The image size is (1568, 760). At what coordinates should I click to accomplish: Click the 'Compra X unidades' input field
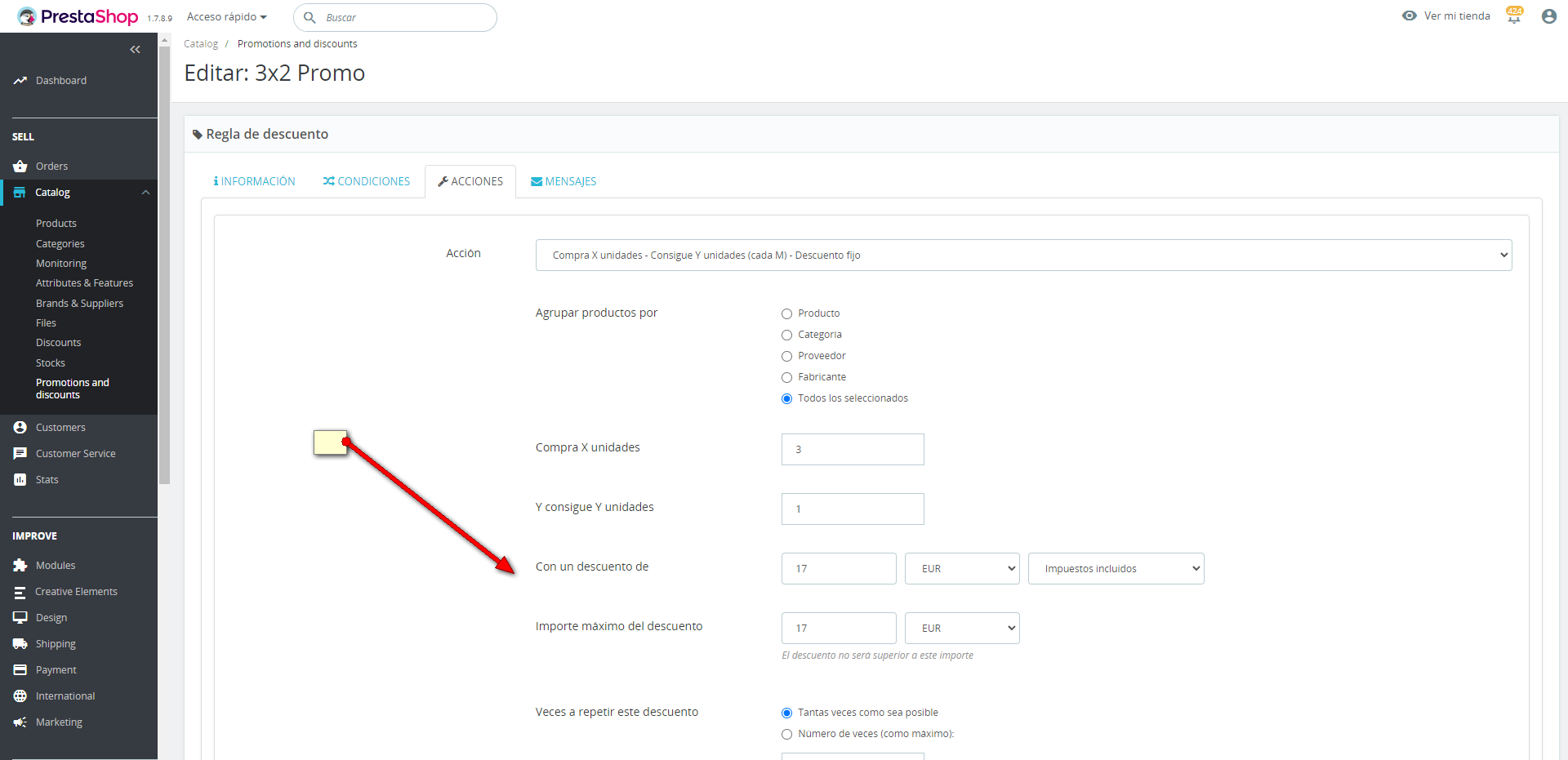pyautogui.click(x=853, y=450)
